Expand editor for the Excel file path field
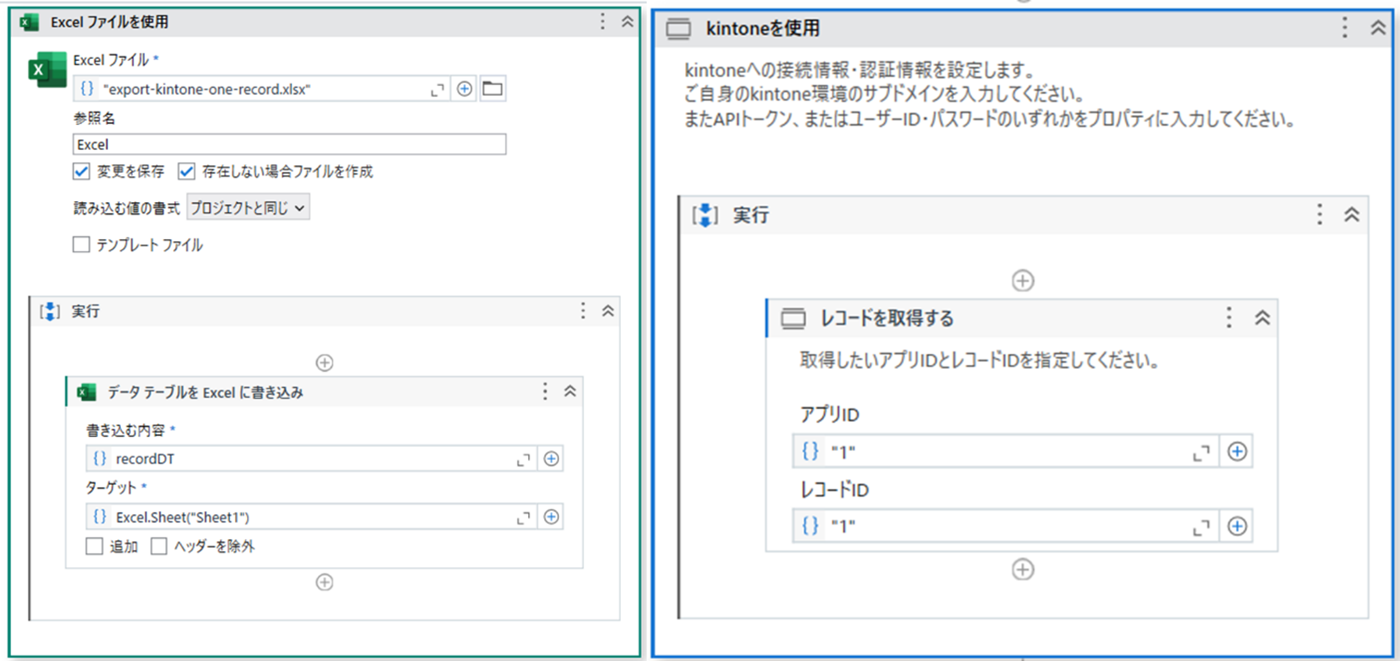Image resolution: width=1400 pixels, height=661 pixels. click(x=437, y=90)
